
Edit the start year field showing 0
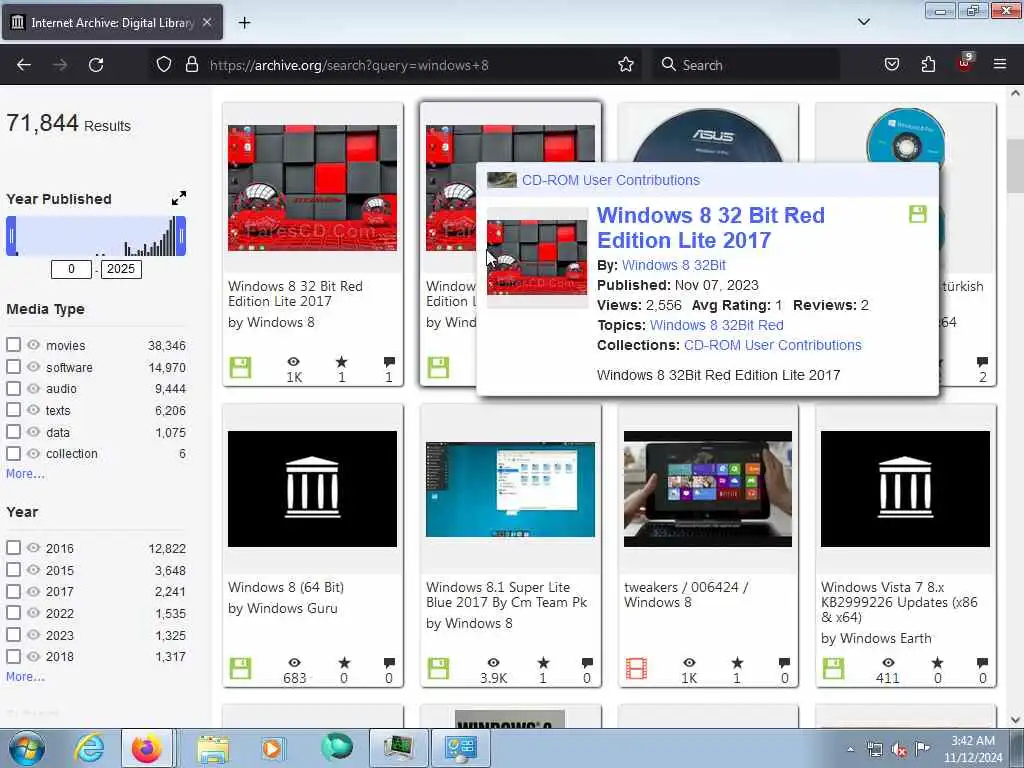pyautogui.click(x=71, y=269)
